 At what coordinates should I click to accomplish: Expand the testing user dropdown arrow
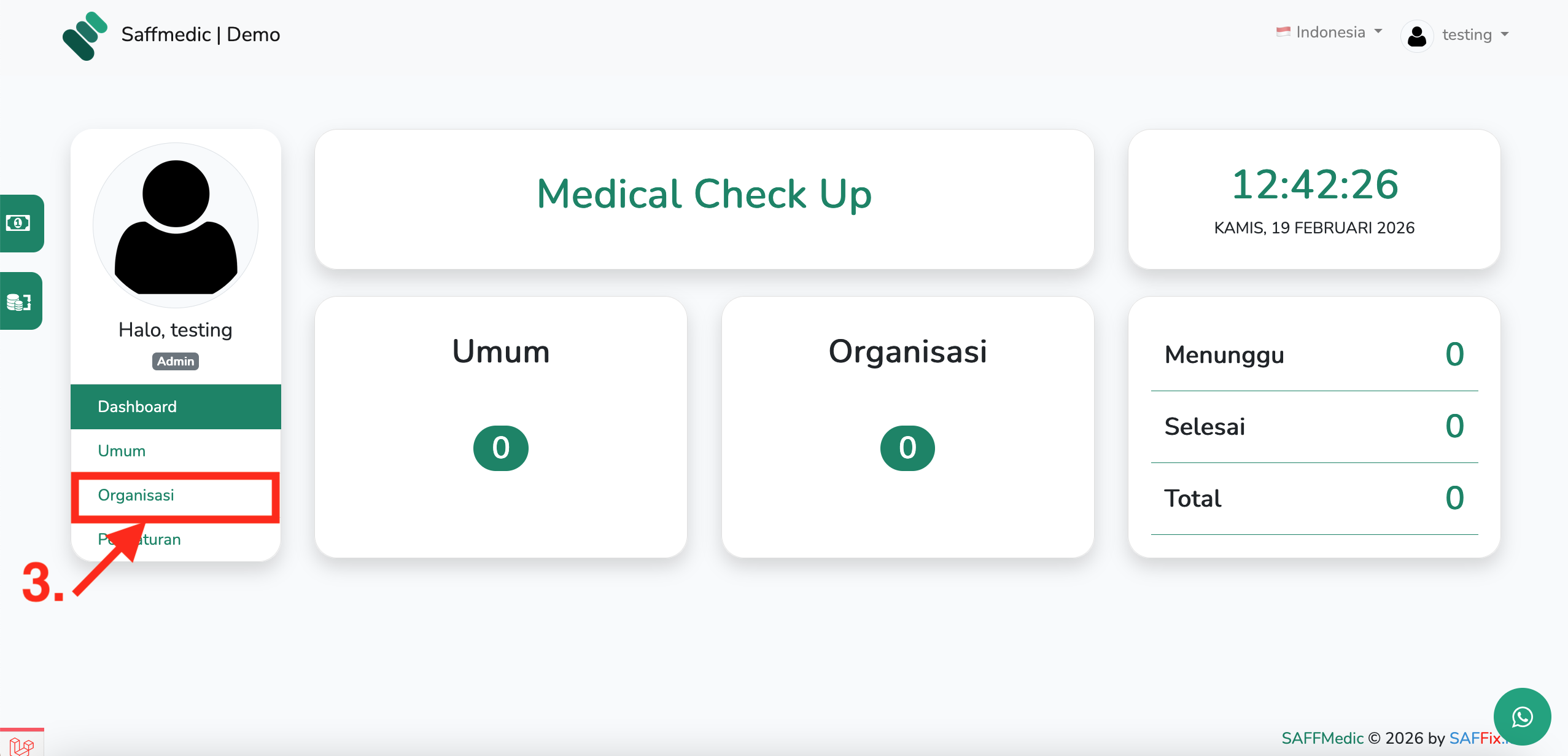point(1505,34)
